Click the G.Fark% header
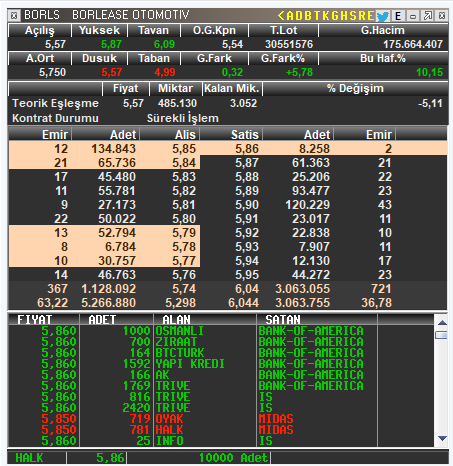This screenshot has height=466, width=453. tap(283, 58)
